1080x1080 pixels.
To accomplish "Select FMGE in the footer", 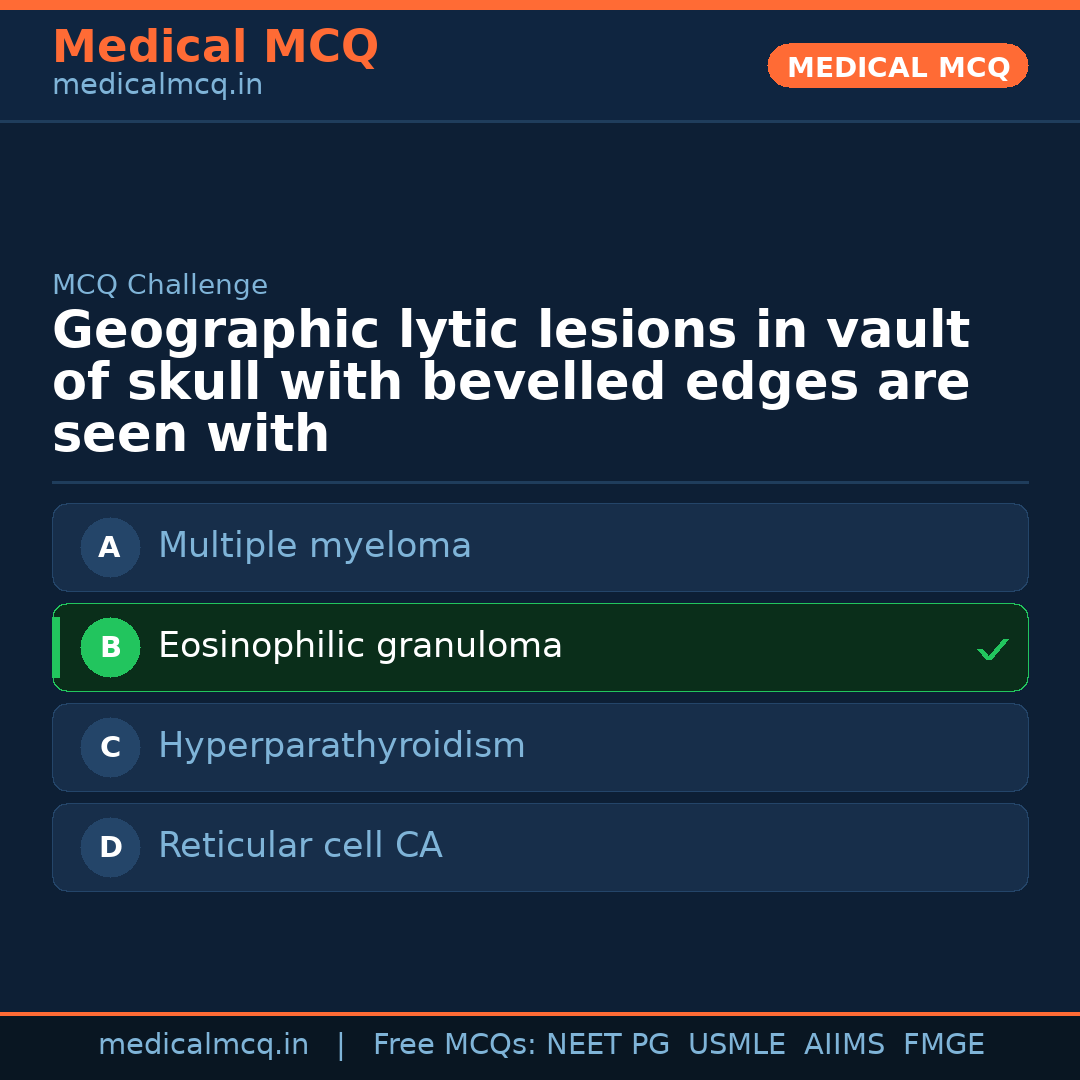I will (x=943, y=1045).
